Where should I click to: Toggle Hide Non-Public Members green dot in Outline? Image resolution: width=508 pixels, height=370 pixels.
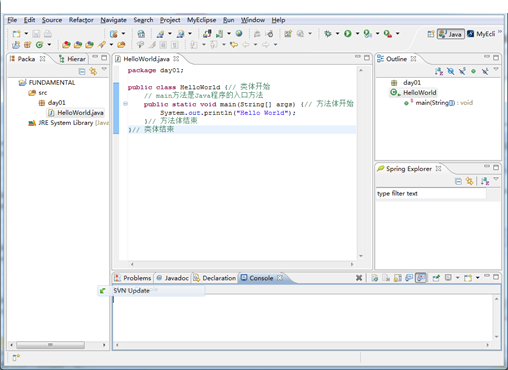coord(473,71)
